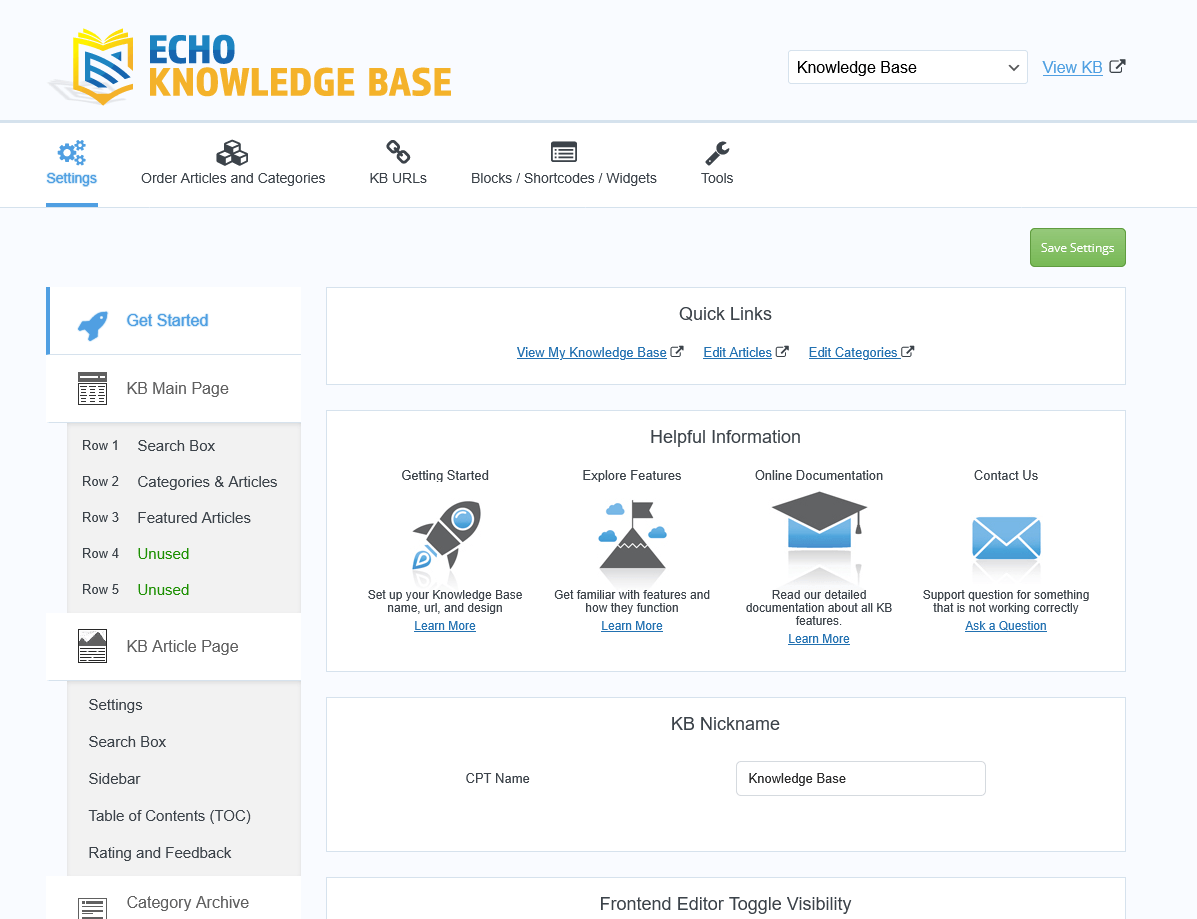
Task: Select Row 1 Search Box
Action: point(184,446)
